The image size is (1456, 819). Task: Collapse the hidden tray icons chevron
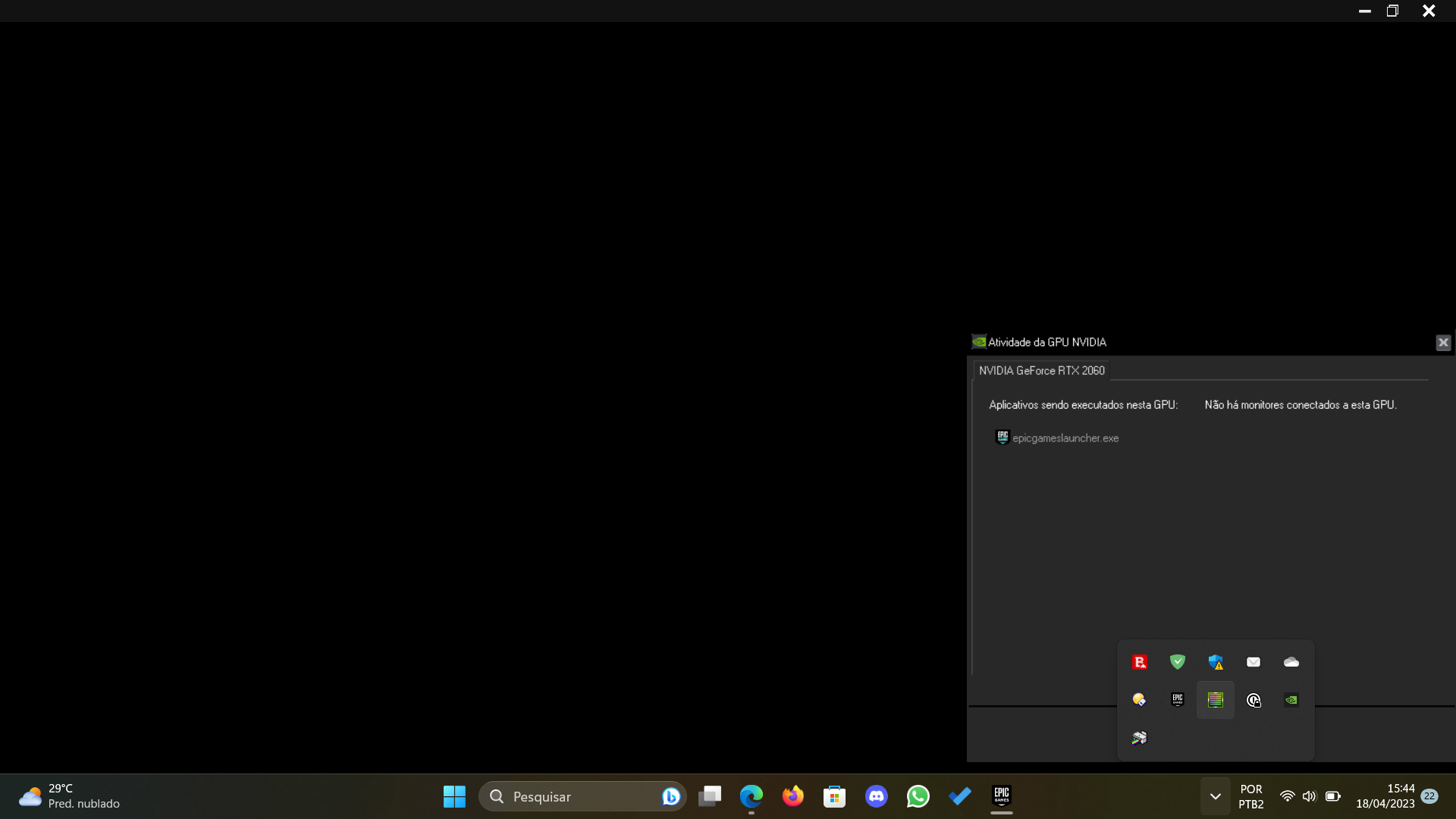[x=1215, y=796]
